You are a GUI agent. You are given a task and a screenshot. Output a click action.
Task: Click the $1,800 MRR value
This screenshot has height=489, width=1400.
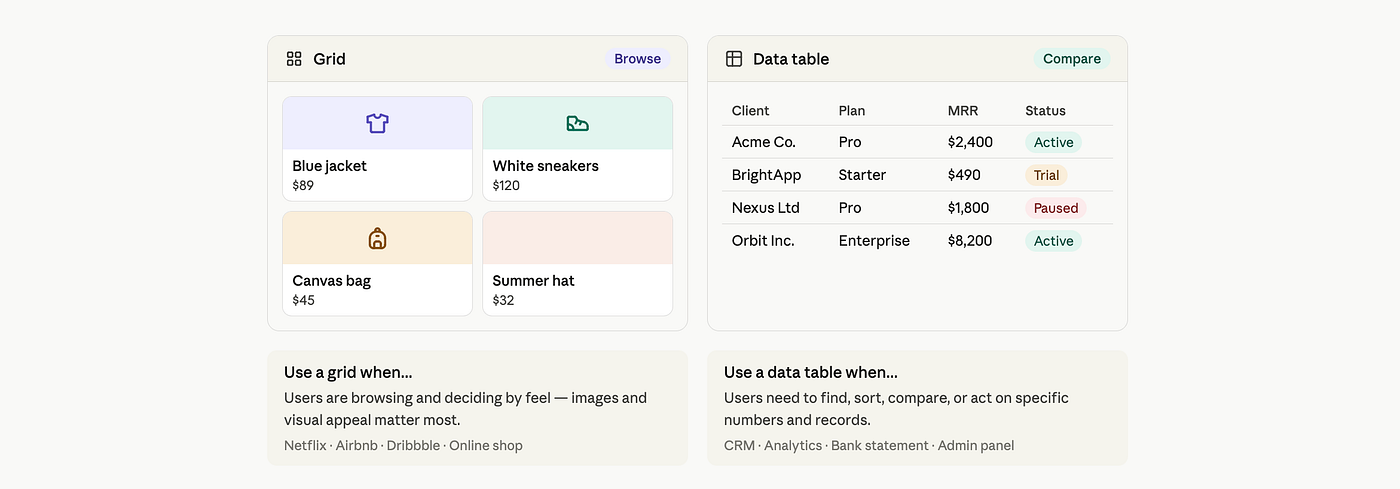[968, 208]
